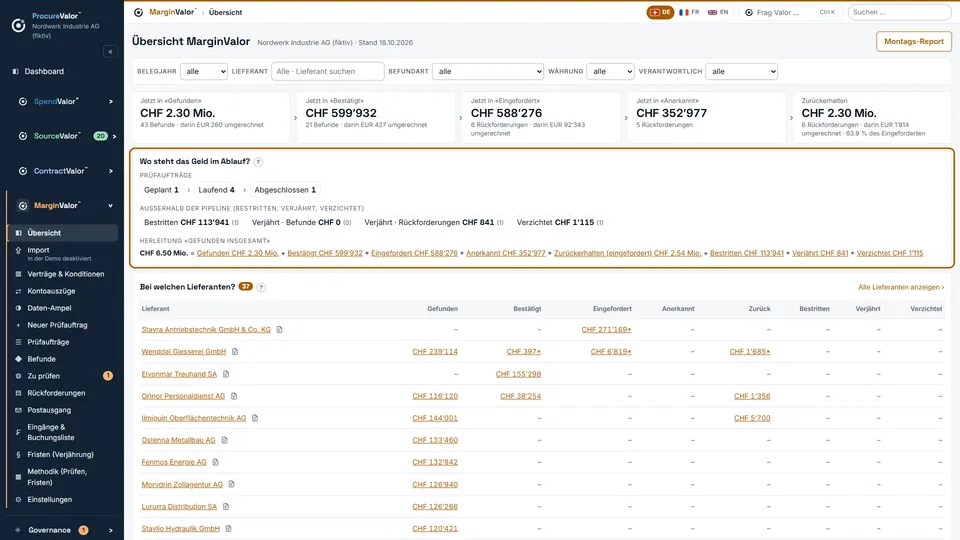
Task: Click document icon beside Lururra Distribution SA
Action: tap(226, 506)
